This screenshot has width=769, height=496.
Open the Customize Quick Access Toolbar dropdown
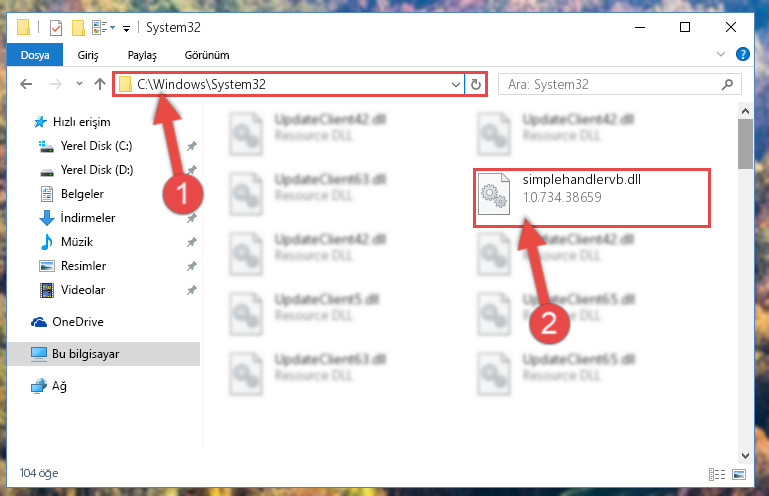[127, 28]
